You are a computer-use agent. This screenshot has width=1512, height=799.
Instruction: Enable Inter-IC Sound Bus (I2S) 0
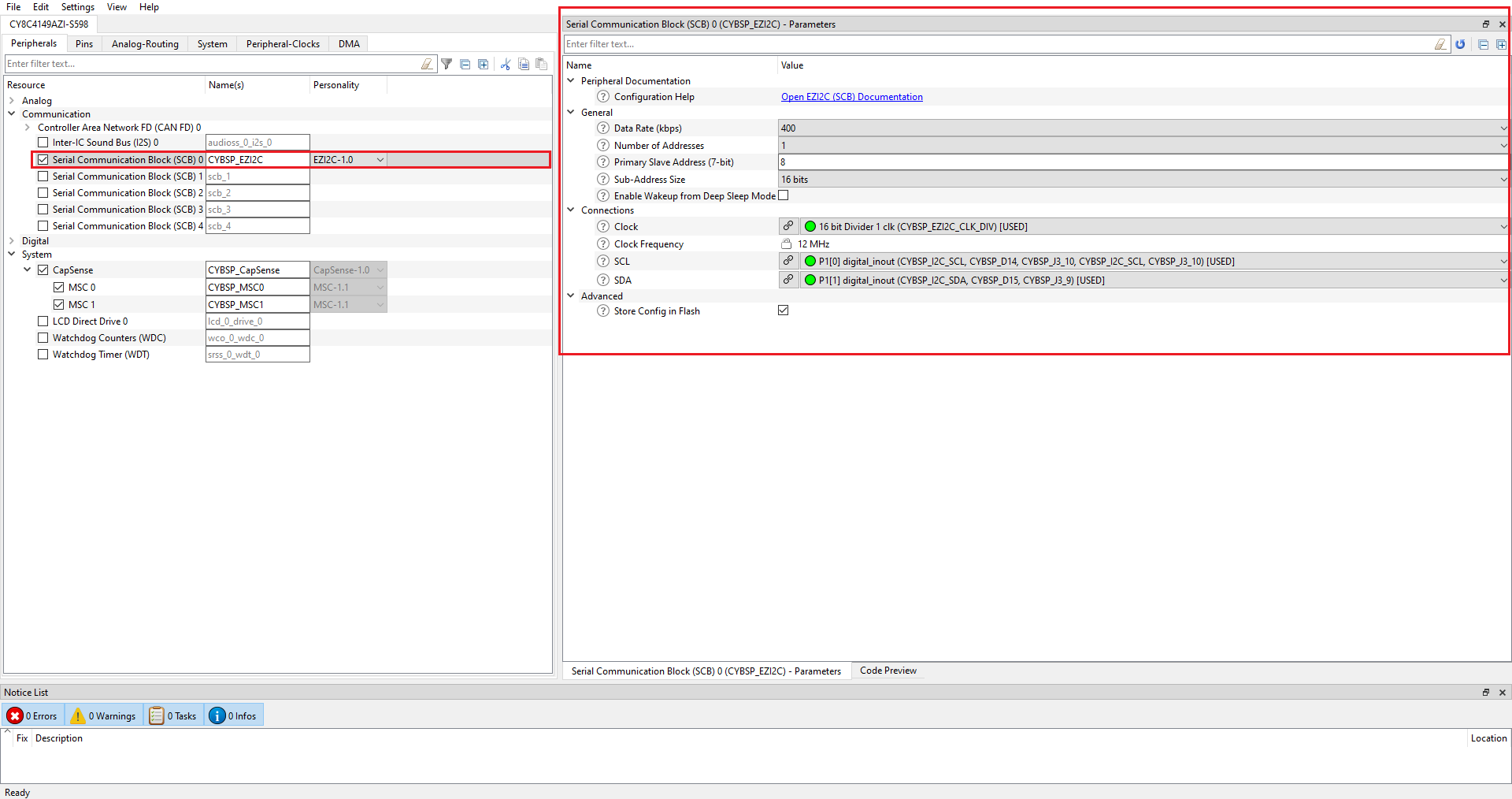[43, 143]
